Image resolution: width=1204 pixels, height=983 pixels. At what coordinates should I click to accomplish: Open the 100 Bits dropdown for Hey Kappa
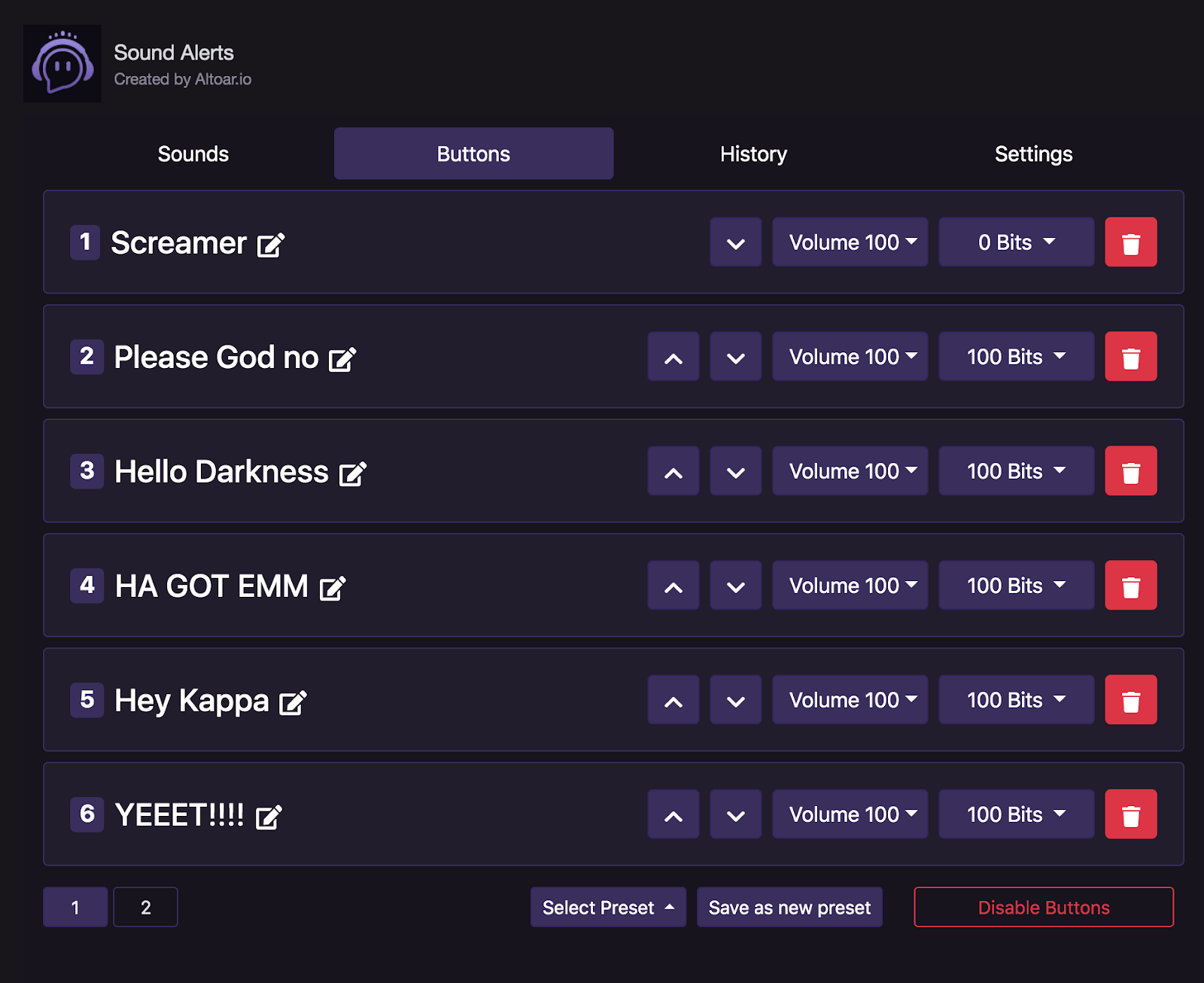[x=1016, y=699]
